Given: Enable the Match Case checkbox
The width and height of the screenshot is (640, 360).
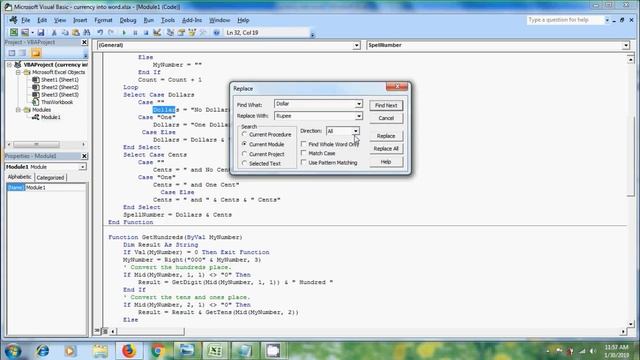Looking at the screenshot, I should pyautogui.click(x=304, y=153).
